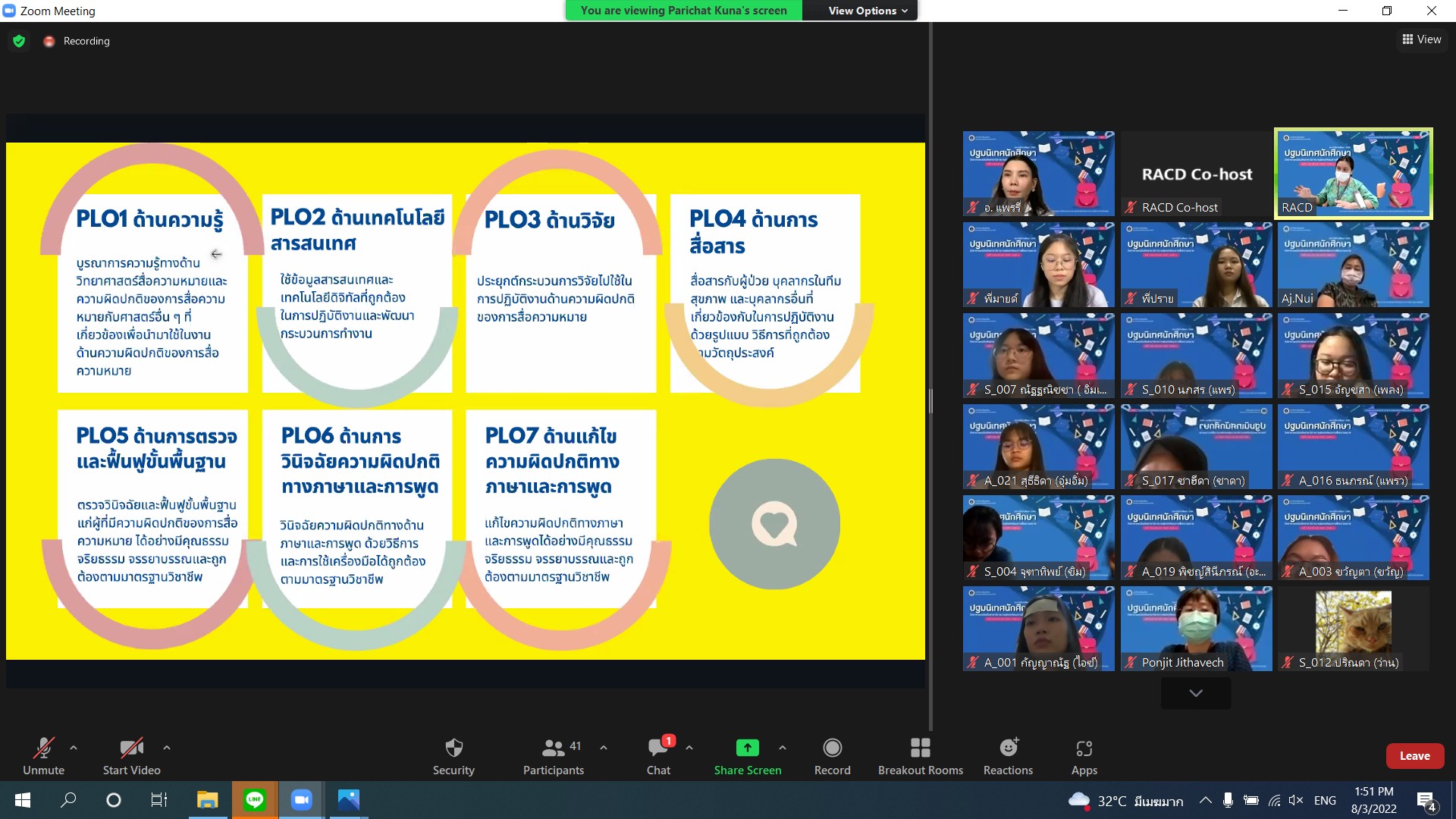1456x819 pixels.
Task: Select RACD Co-host participant tile
Action: [x=1197, y=174]
